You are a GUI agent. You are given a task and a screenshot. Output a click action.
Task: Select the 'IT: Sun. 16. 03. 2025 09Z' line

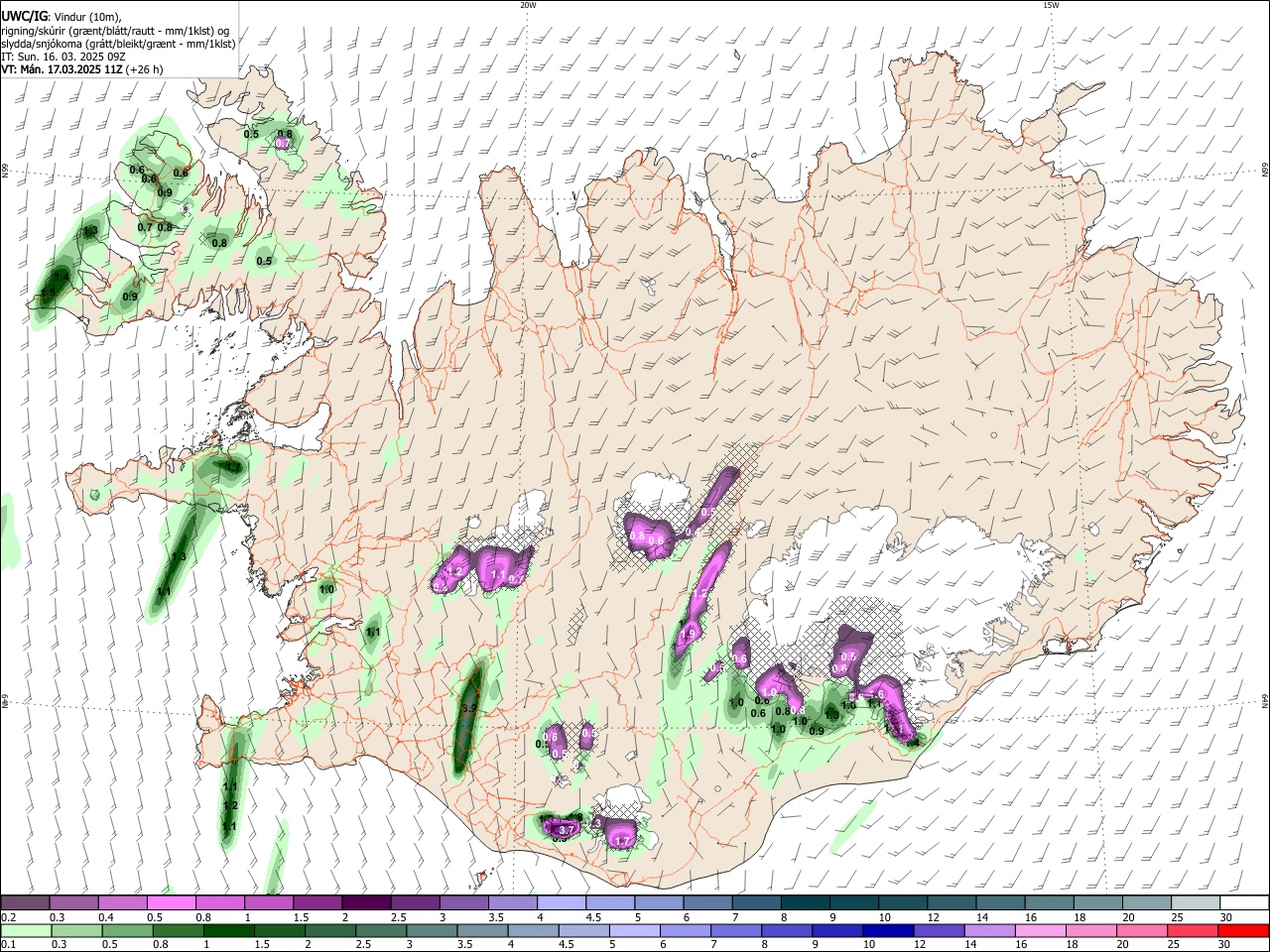[x=63, y=57]
